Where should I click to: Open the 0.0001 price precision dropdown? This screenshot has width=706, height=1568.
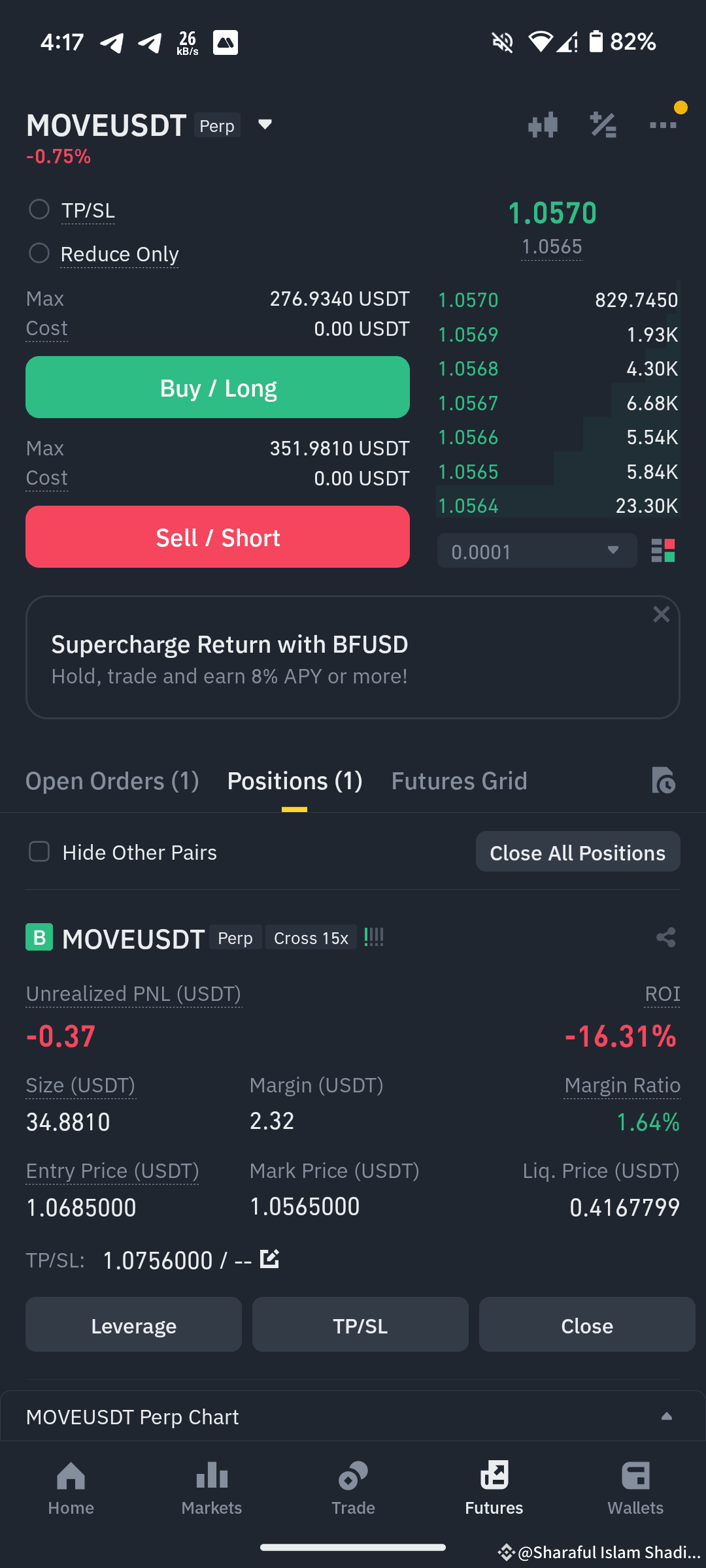click(537, 551)
